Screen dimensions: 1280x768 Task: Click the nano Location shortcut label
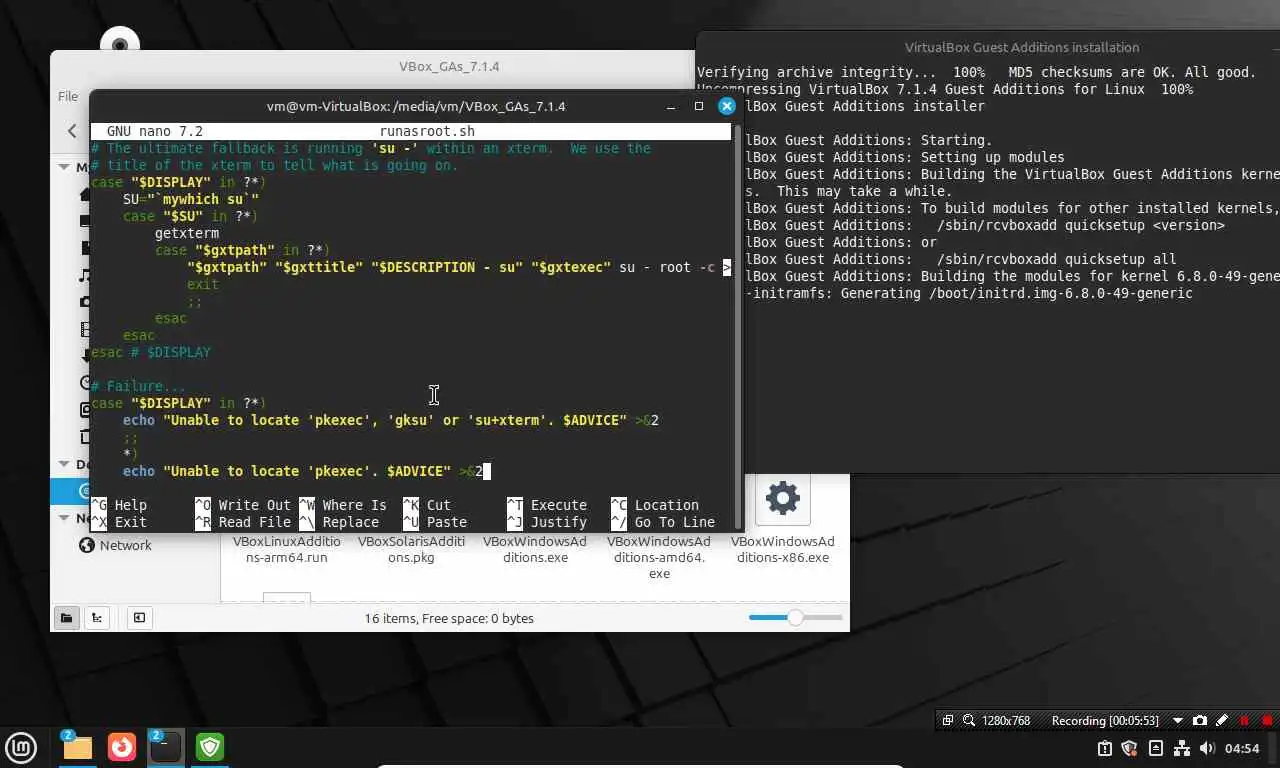point(667,505)
